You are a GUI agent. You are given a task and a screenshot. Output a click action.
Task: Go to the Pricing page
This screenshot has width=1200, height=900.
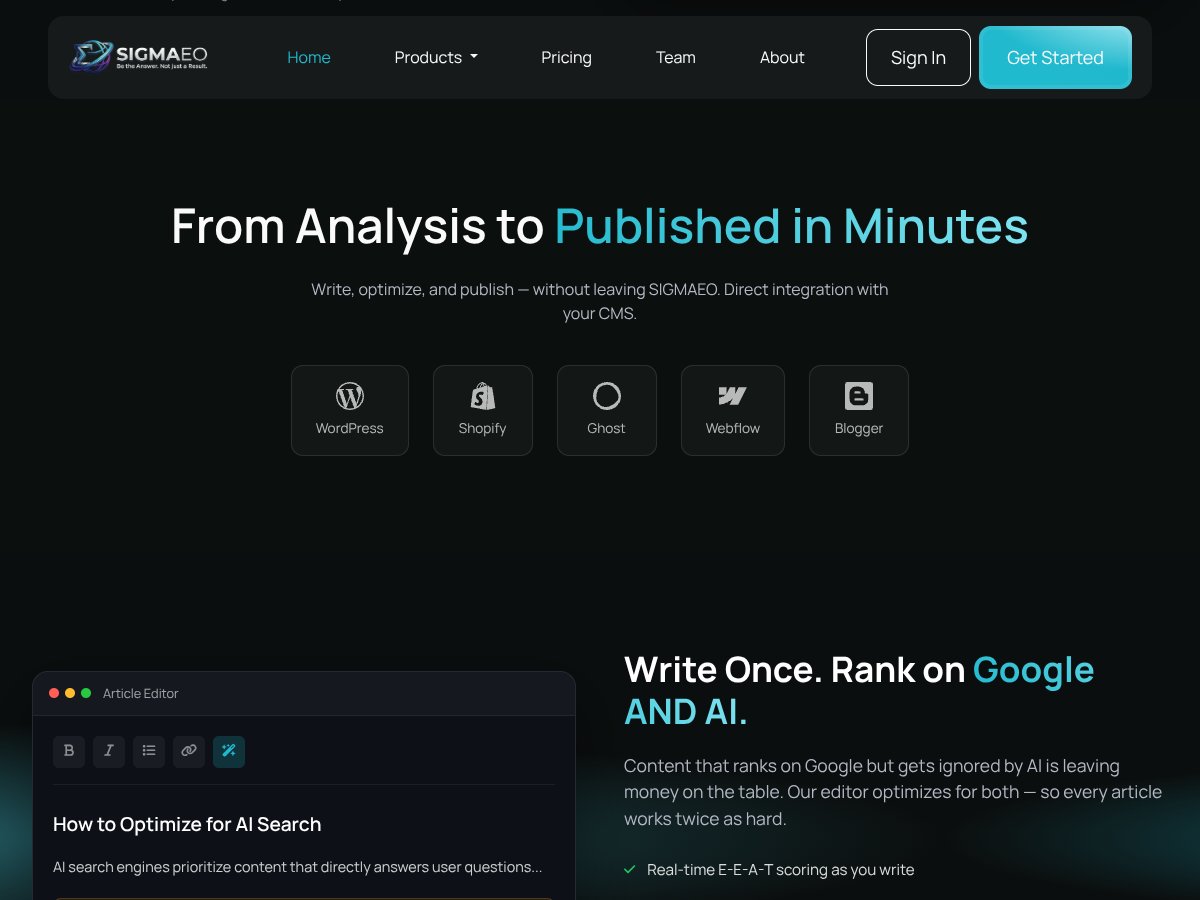click(566, 58)
